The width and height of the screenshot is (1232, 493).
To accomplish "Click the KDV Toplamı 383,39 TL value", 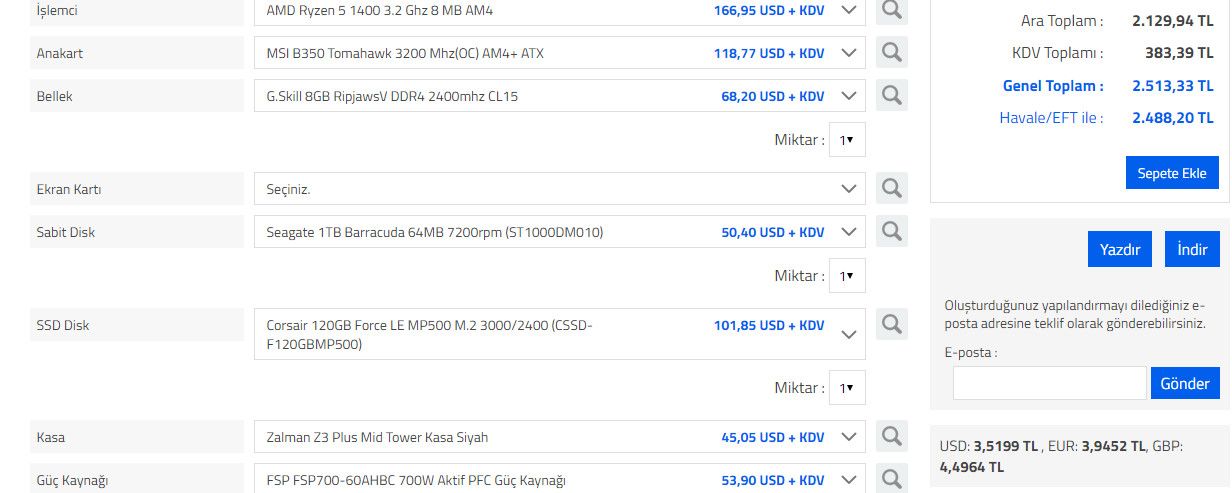I will 1179,53.
